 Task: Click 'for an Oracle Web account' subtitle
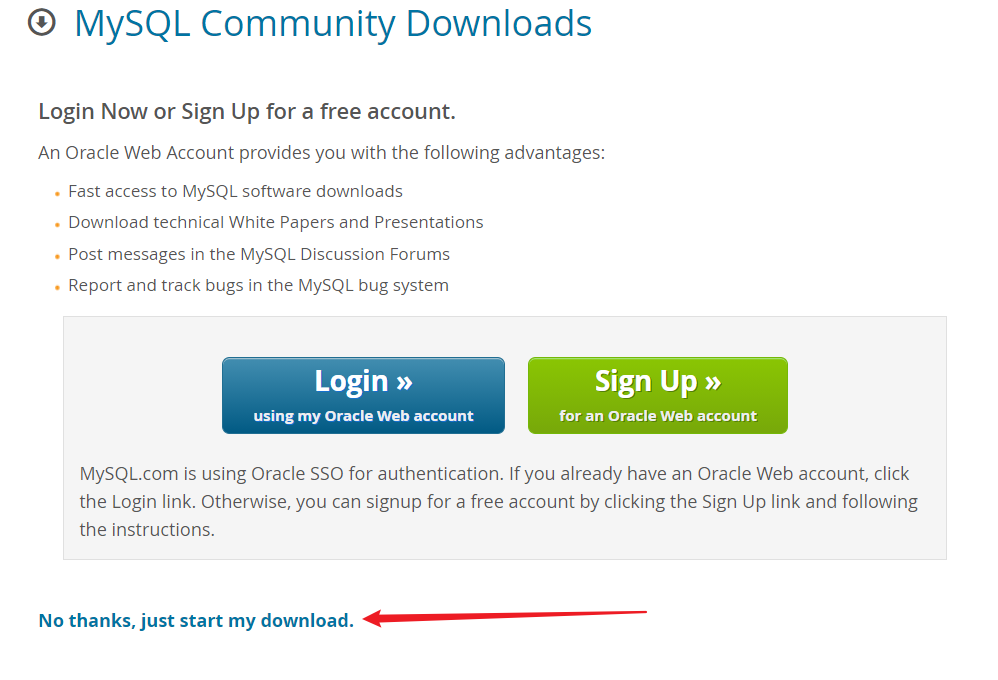[658, 416]
